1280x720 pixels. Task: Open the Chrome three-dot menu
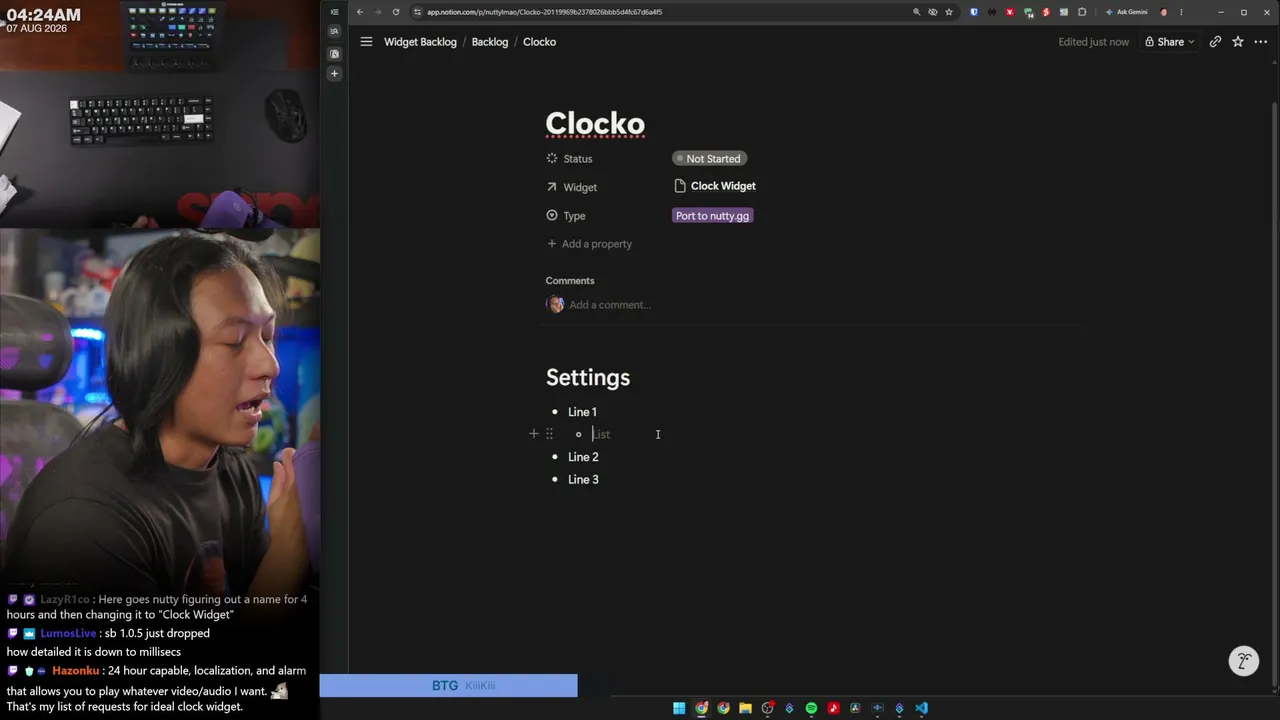1181,12
